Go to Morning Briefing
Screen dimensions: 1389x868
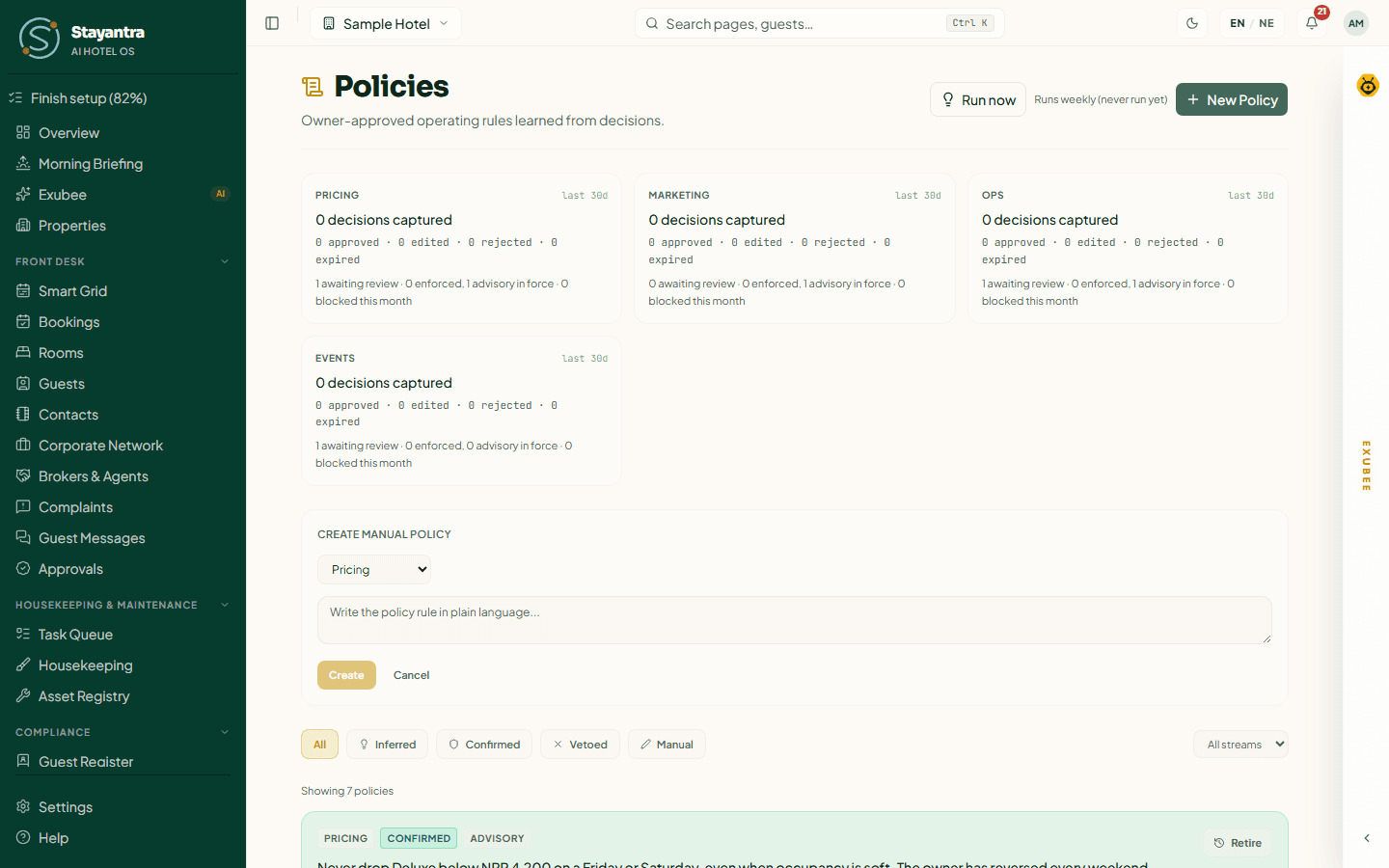coord(123,164)
